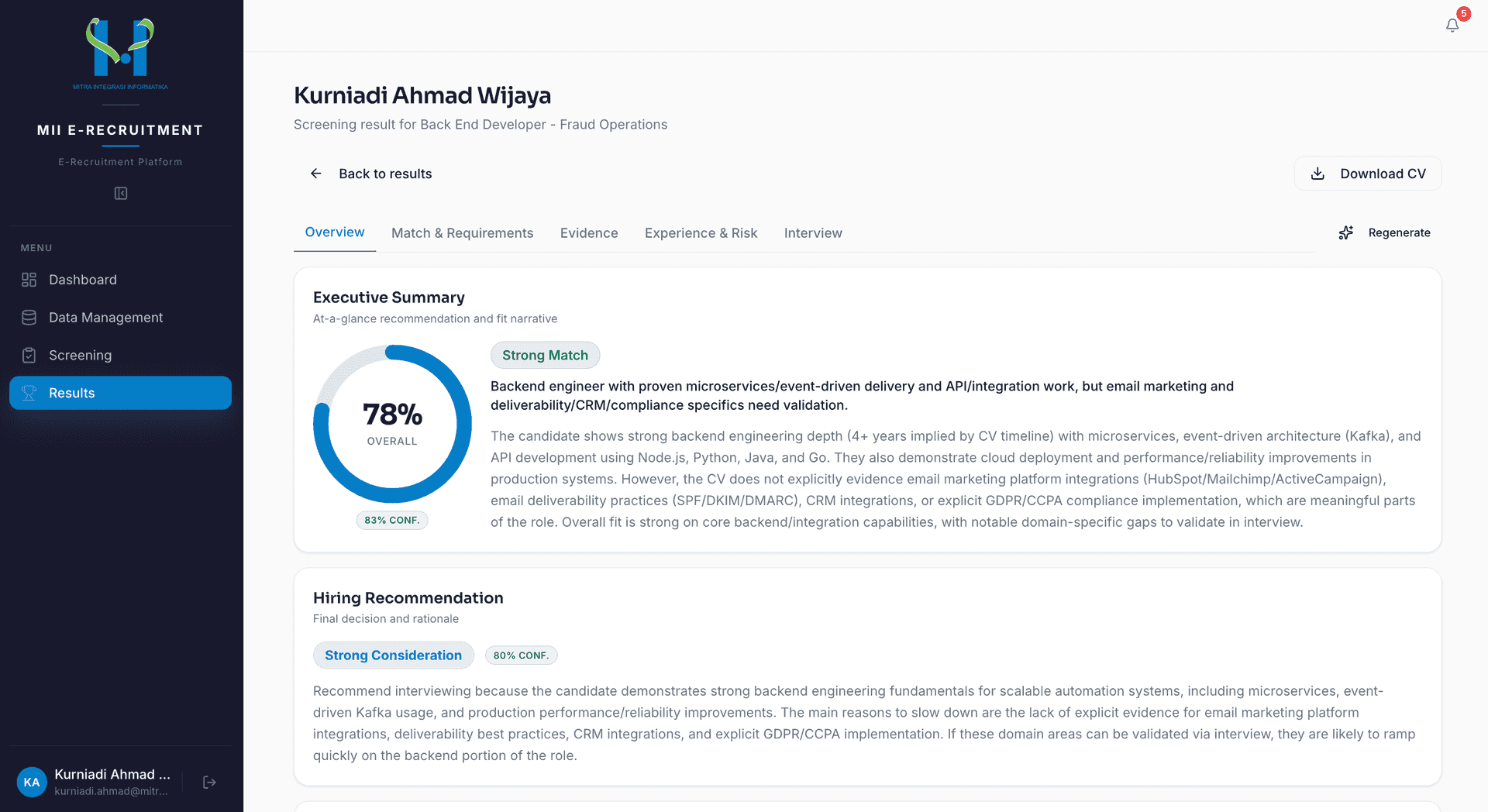Screen dimensions: 1488x812
Task: Collapse the sidebar panel icon
Action: pyautogui.click(x=121, y=194)
